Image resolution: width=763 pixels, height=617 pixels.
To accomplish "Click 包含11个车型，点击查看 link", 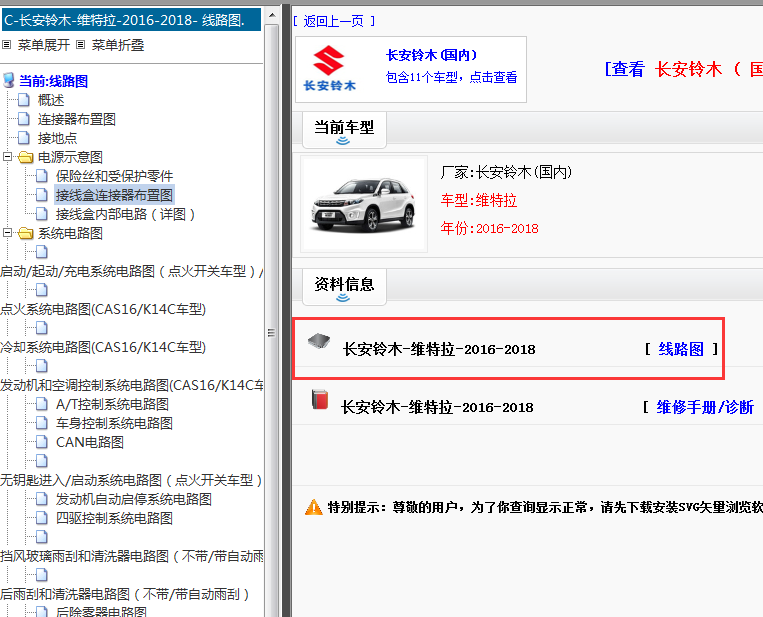I will click(451, 77).
